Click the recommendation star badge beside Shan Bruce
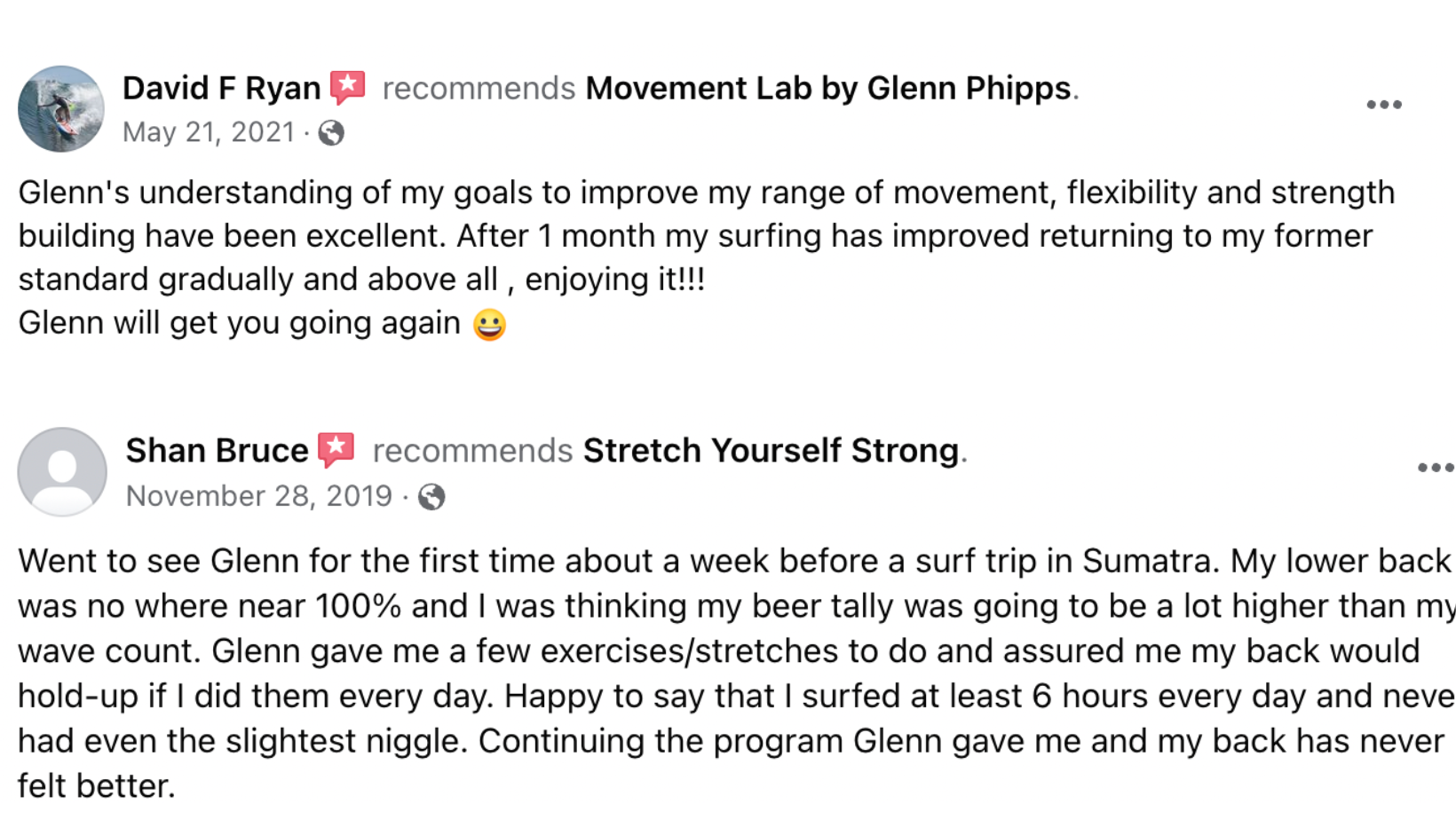Image resolution: width=1456 pixels, height=820 pixels. 336,450
